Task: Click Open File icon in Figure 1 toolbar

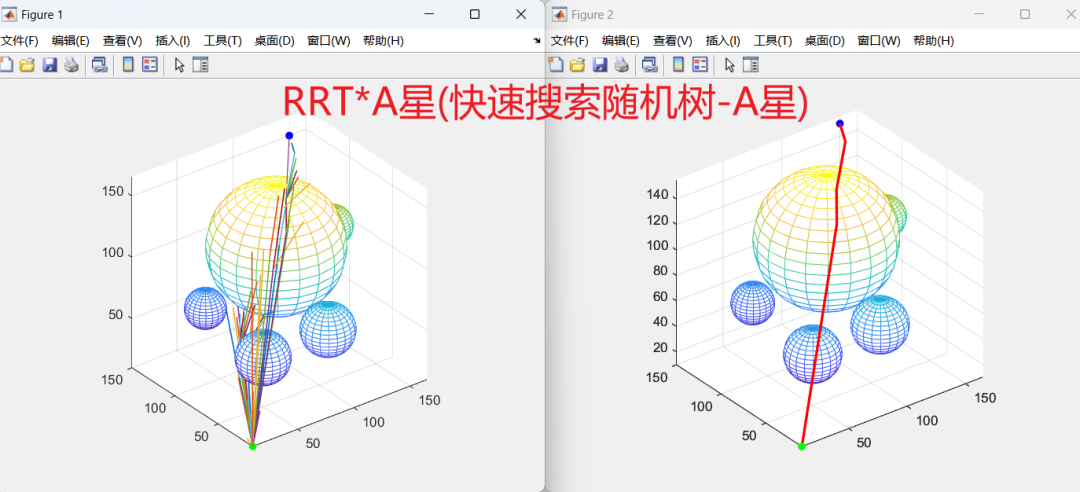Action: pyautogui.click(x=28, y=65)
